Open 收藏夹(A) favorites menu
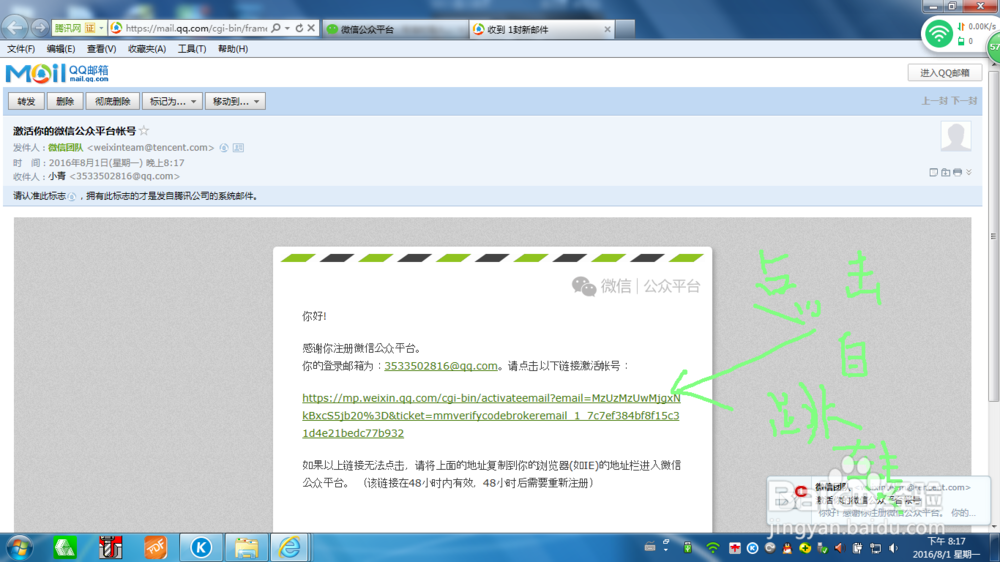Image resolution: width=1000 pixels, height=562 pixels. coord(147,49)
